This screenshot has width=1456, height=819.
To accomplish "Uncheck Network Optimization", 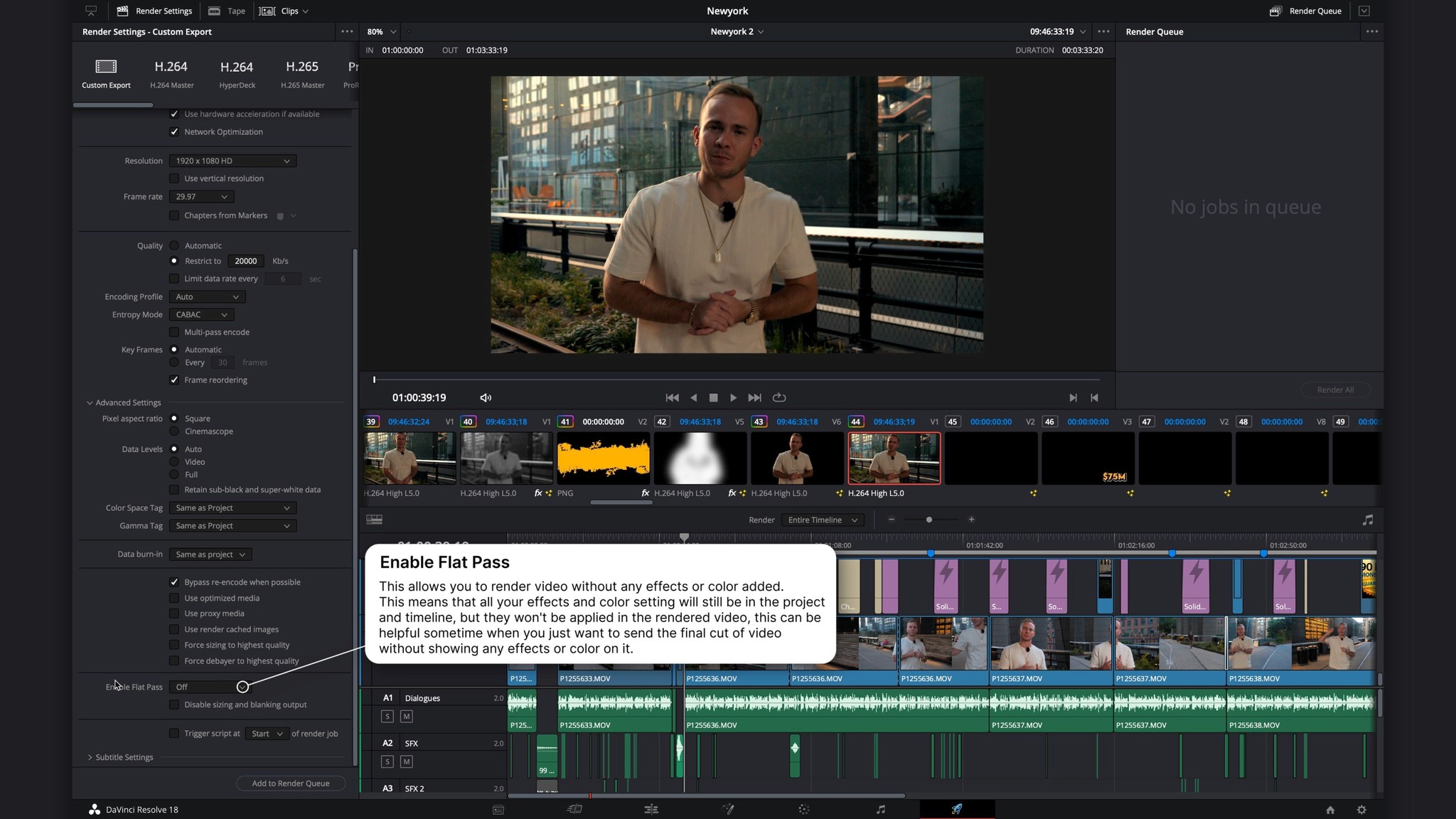I will pos(174,132).
